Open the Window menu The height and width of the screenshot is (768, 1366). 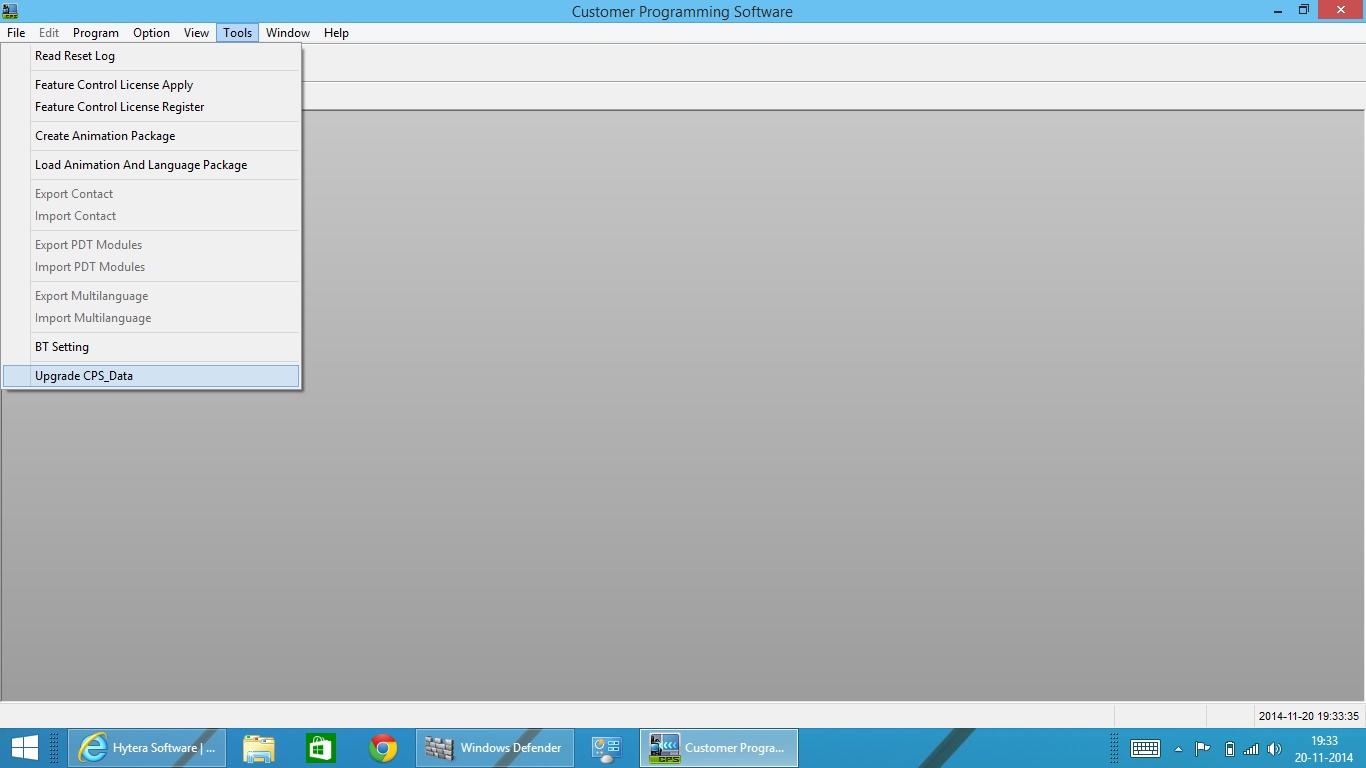[288, 33]
